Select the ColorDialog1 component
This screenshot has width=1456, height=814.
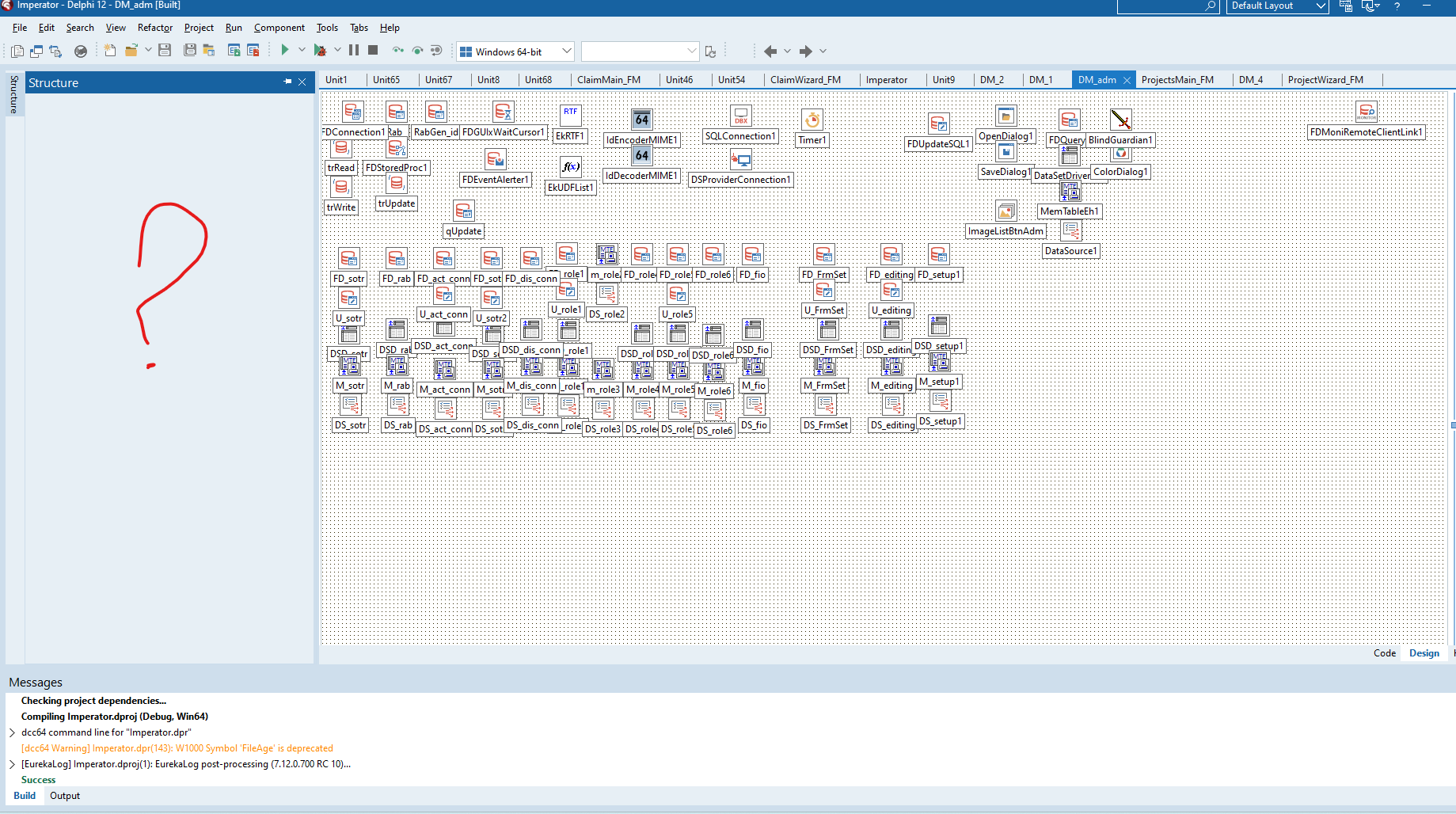click(1120, 154)
